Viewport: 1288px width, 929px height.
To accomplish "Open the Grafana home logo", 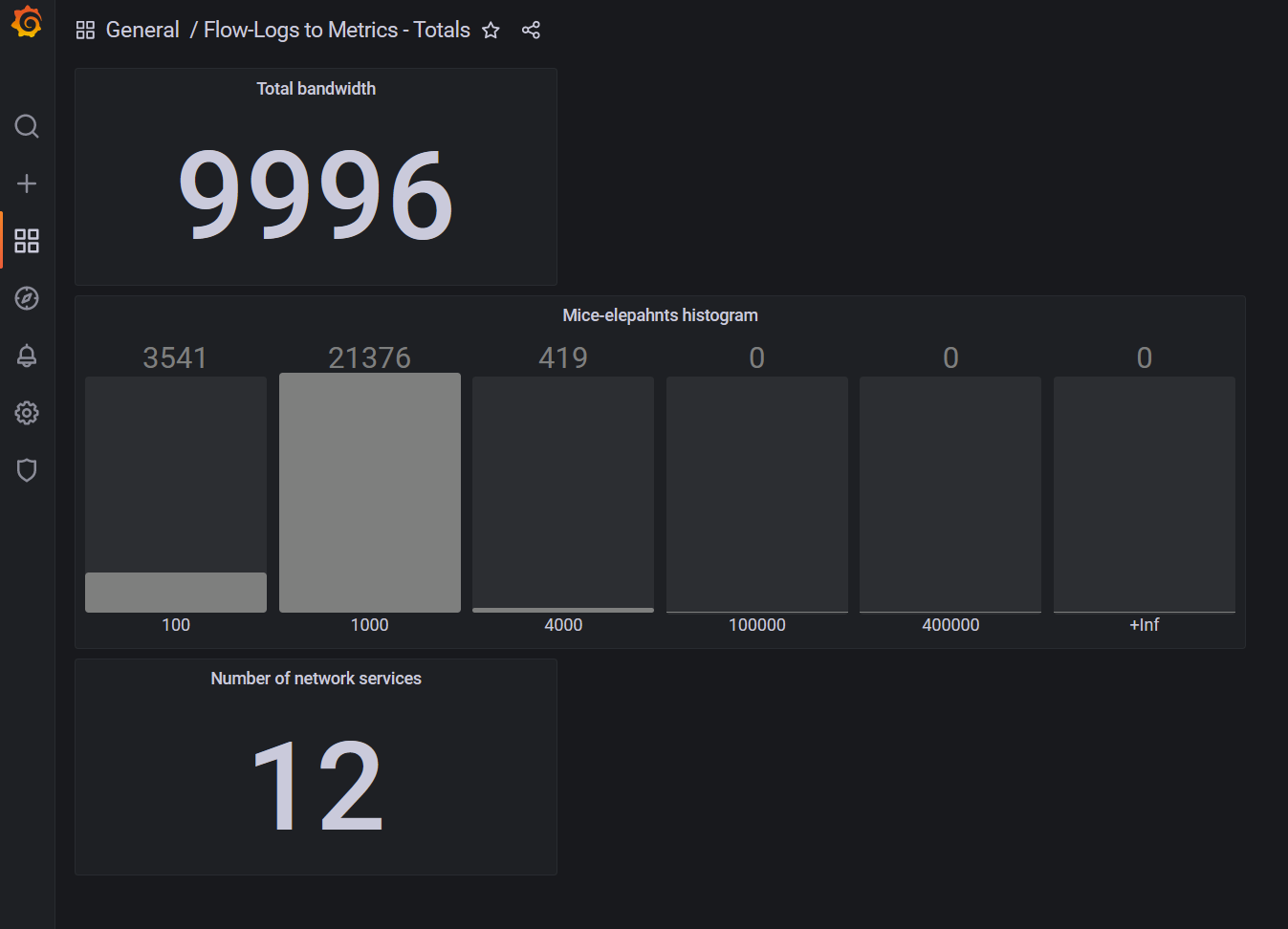I will (x=27, y=21).
